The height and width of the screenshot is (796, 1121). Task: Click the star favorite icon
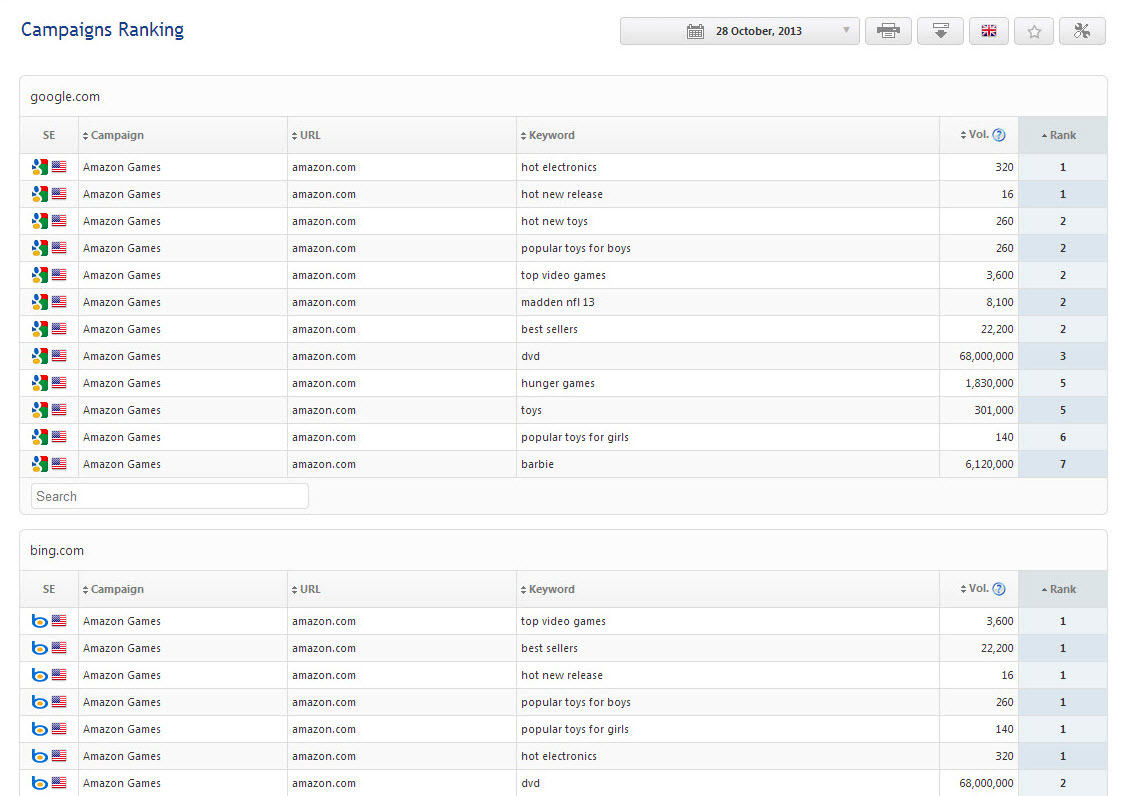pos(1034,31)
